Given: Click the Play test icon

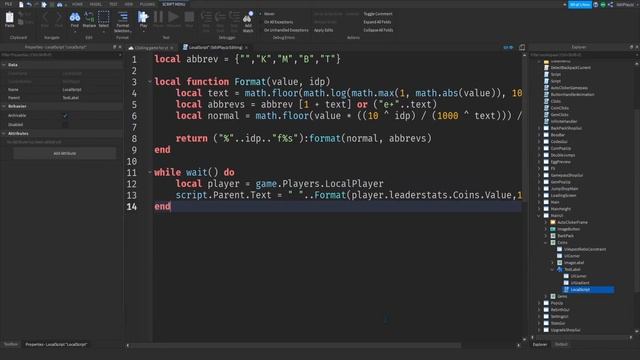Looking at the screenshot, I should [143, 17].
